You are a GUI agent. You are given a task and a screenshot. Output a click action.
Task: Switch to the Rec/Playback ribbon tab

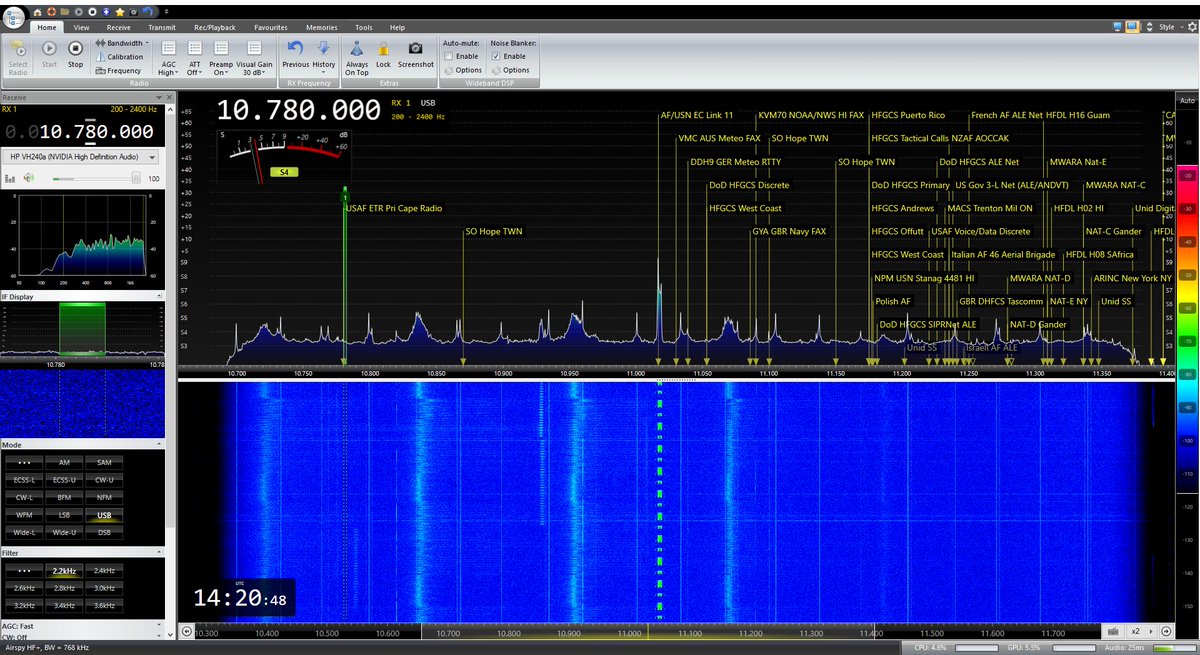coord(213,27)
